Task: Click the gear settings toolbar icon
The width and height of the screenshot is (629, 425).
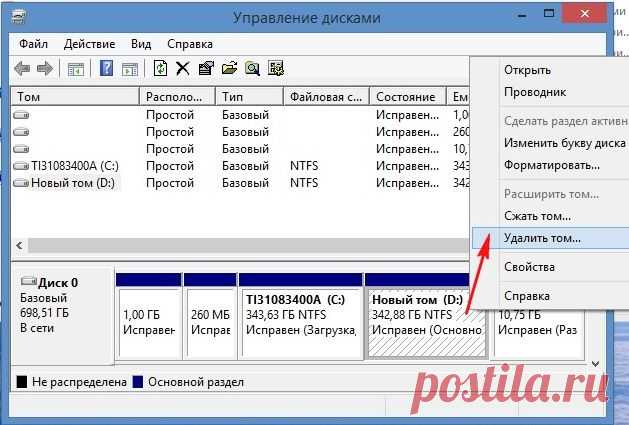Action: [x=276, y=68]
